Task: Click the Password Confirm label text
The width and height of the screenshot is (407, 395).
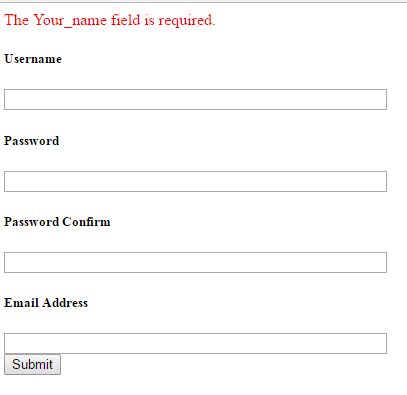Action: tap(57, 222)
